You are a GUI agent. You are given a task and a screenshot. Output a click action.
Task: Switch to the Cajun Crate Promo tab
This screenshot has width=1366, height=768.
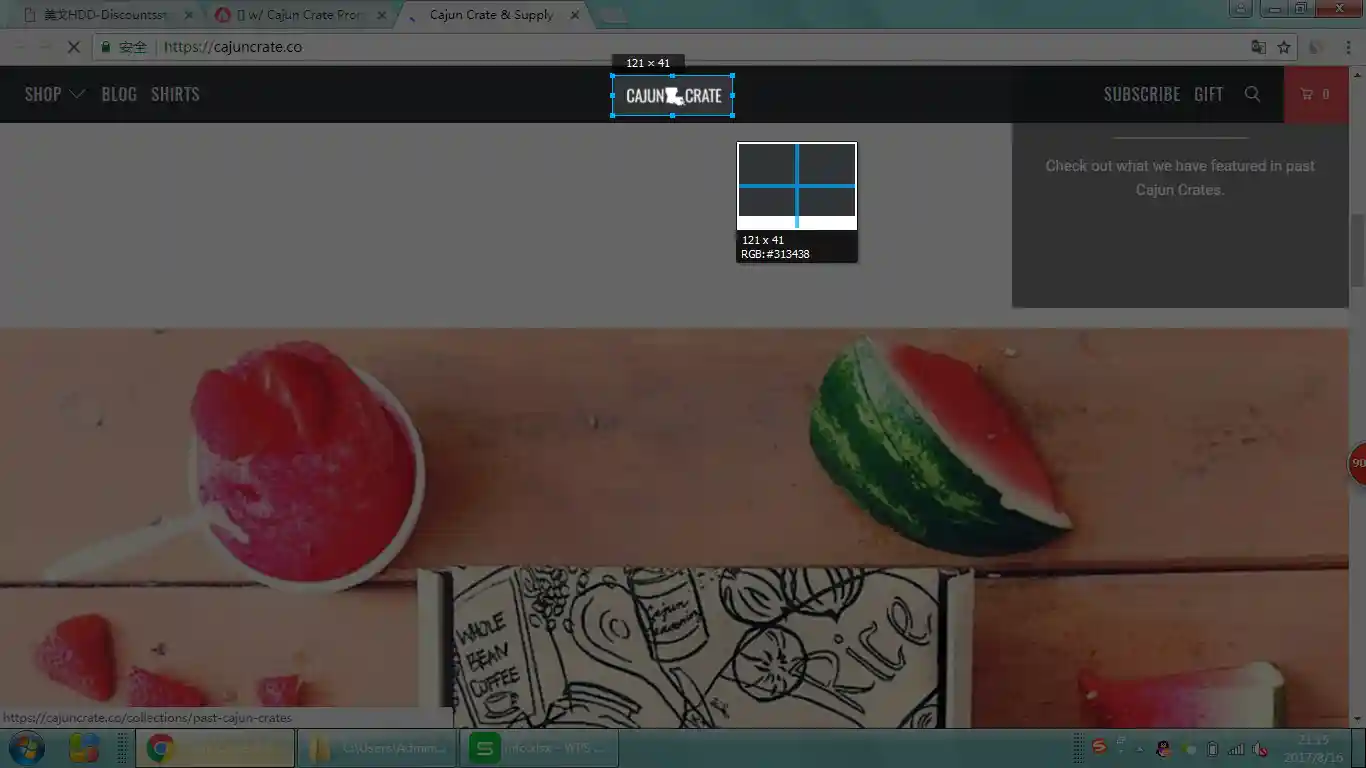(x=300, y=15)
